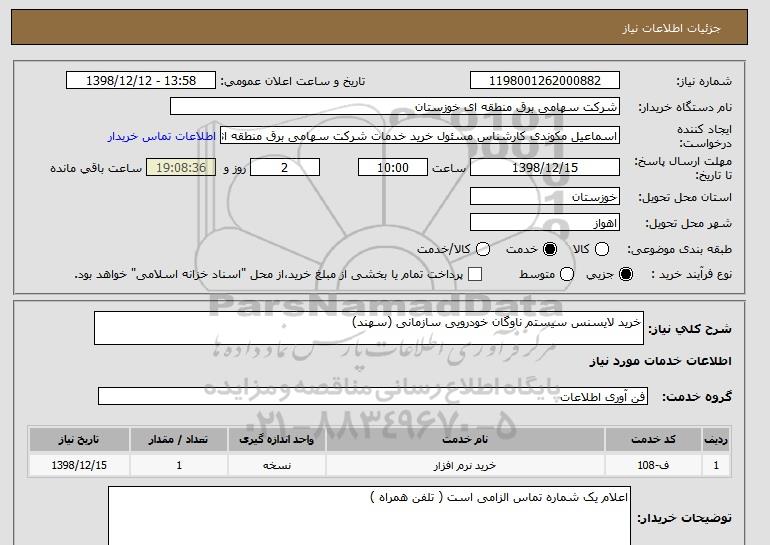This screenshot has height=545, width=770.
Task: Click the خوزستان delivery province field
Action: 545,196
